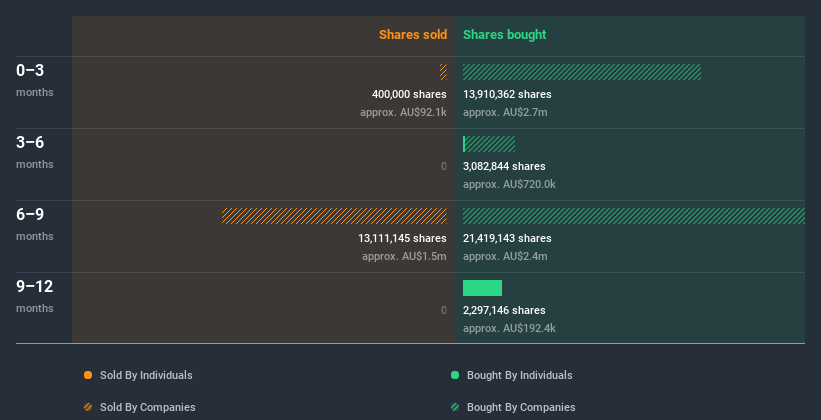Click the approx. AU$720.0k amount

coord(509,184)
